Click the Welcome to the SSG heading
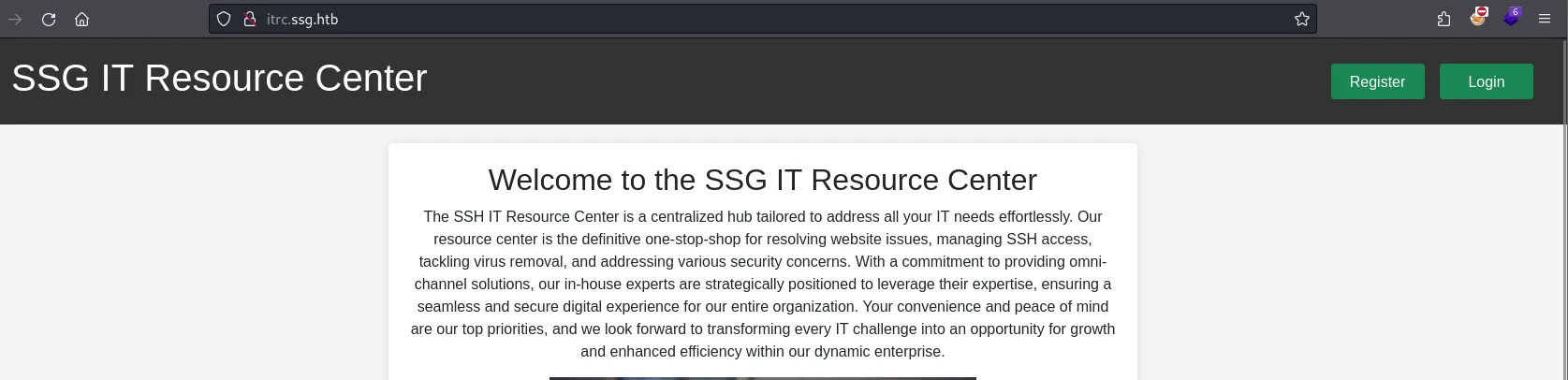 tap(762, 180)
